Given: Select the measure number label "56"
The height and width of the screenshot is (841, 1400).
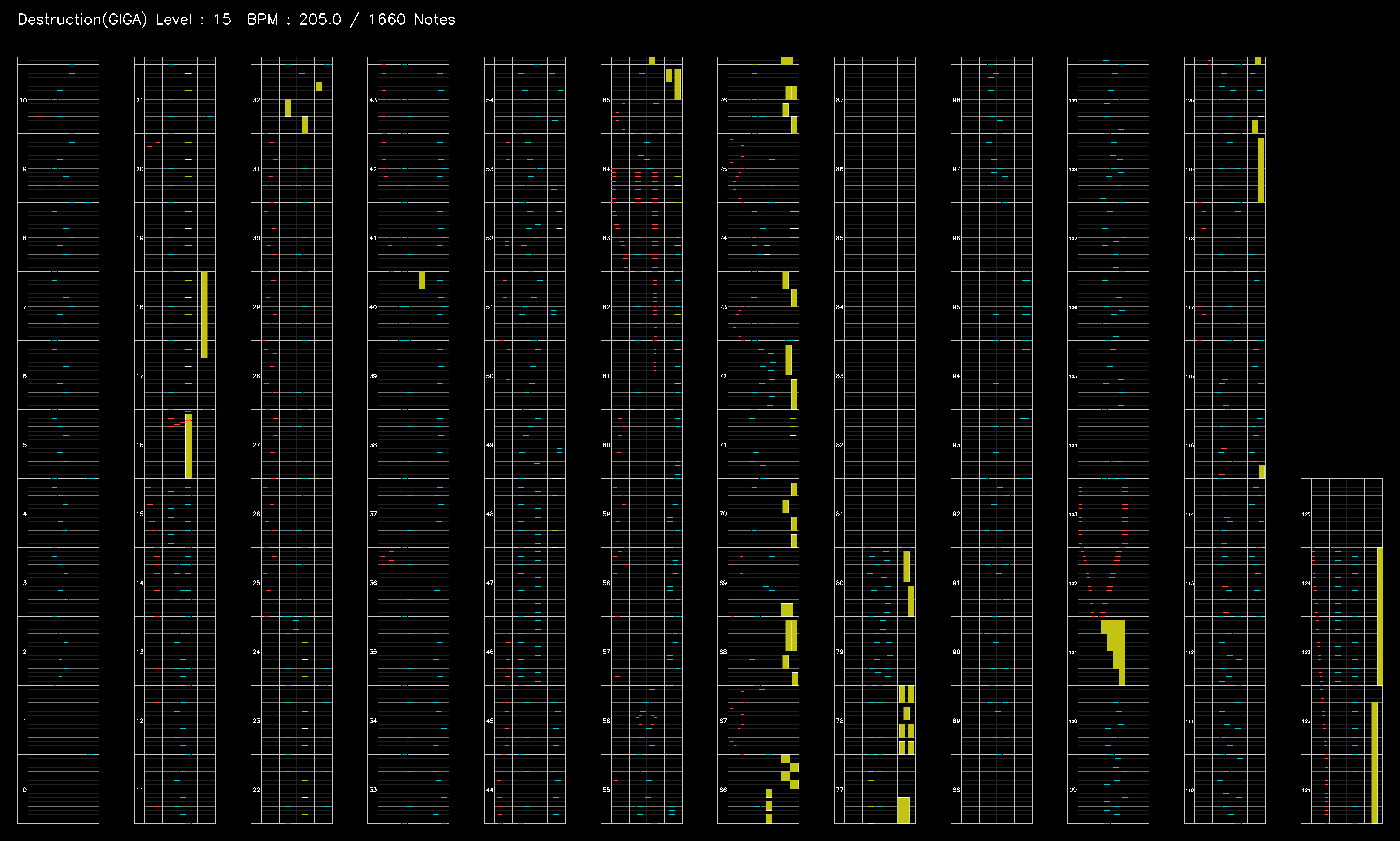Looking at the screenshot, I should point(607,721).
